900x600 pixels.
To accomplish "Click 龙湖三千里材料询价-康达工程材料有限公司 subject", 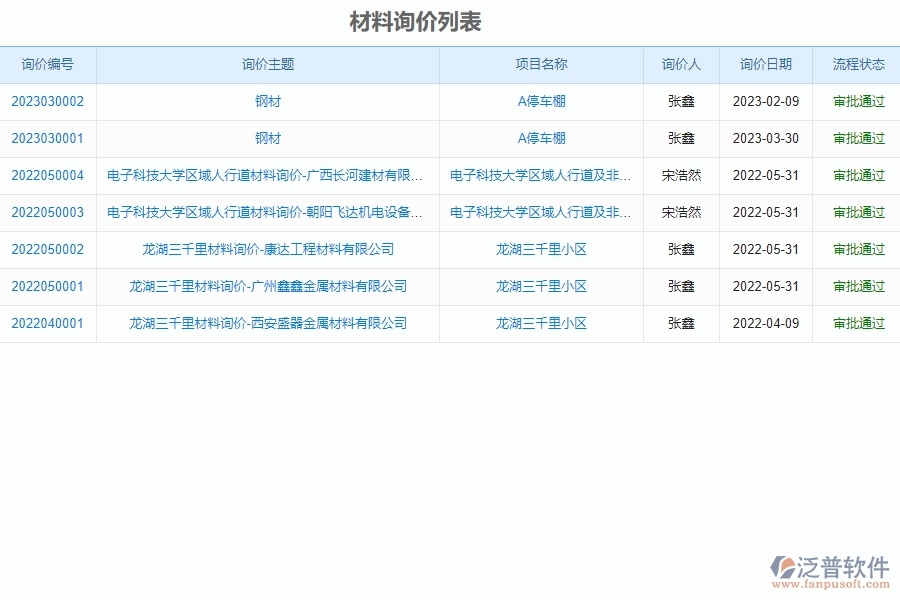I will pos(268,249).
